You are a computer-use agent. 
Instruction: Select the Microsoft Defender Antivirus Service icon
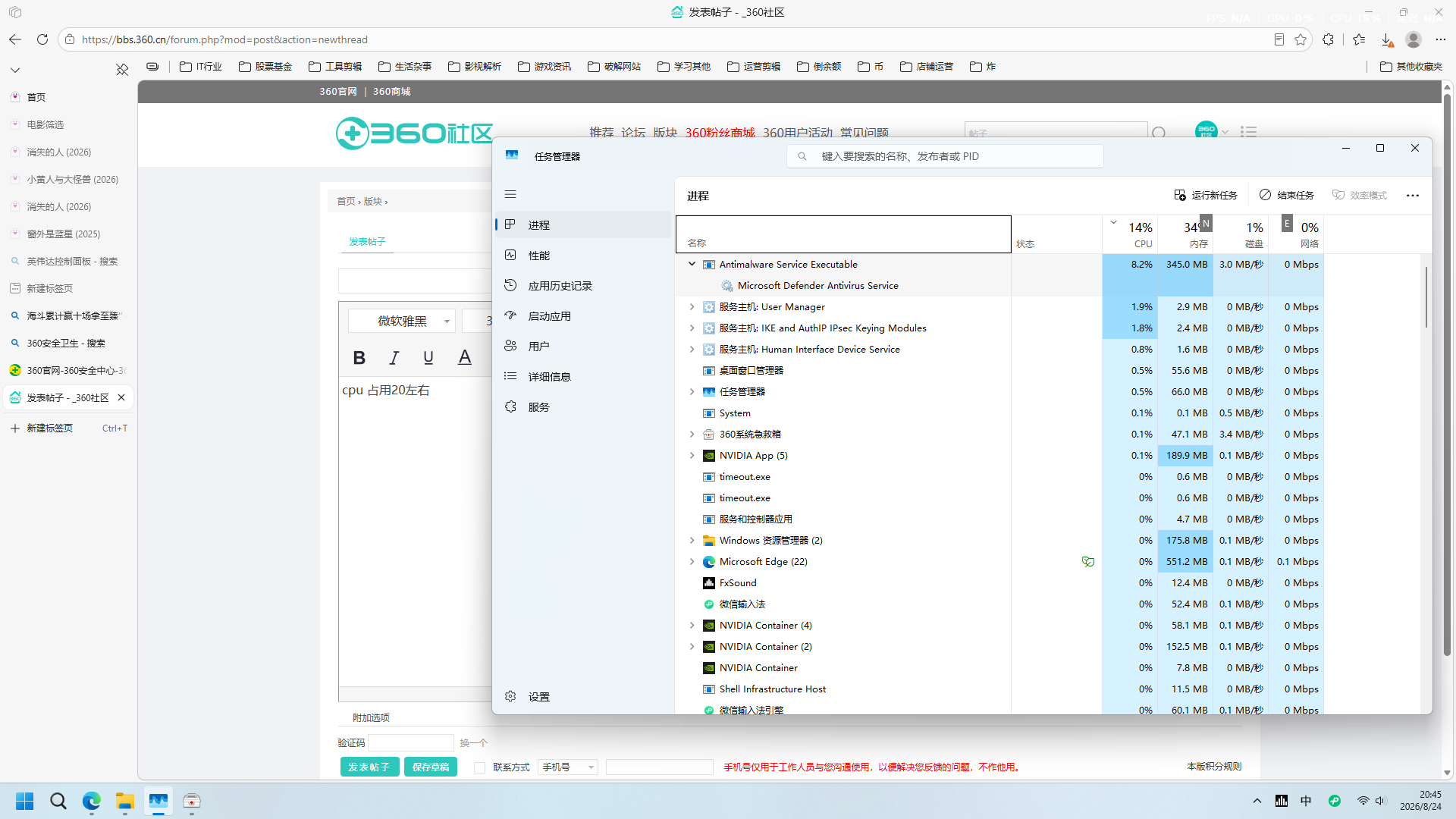point(726,285)
